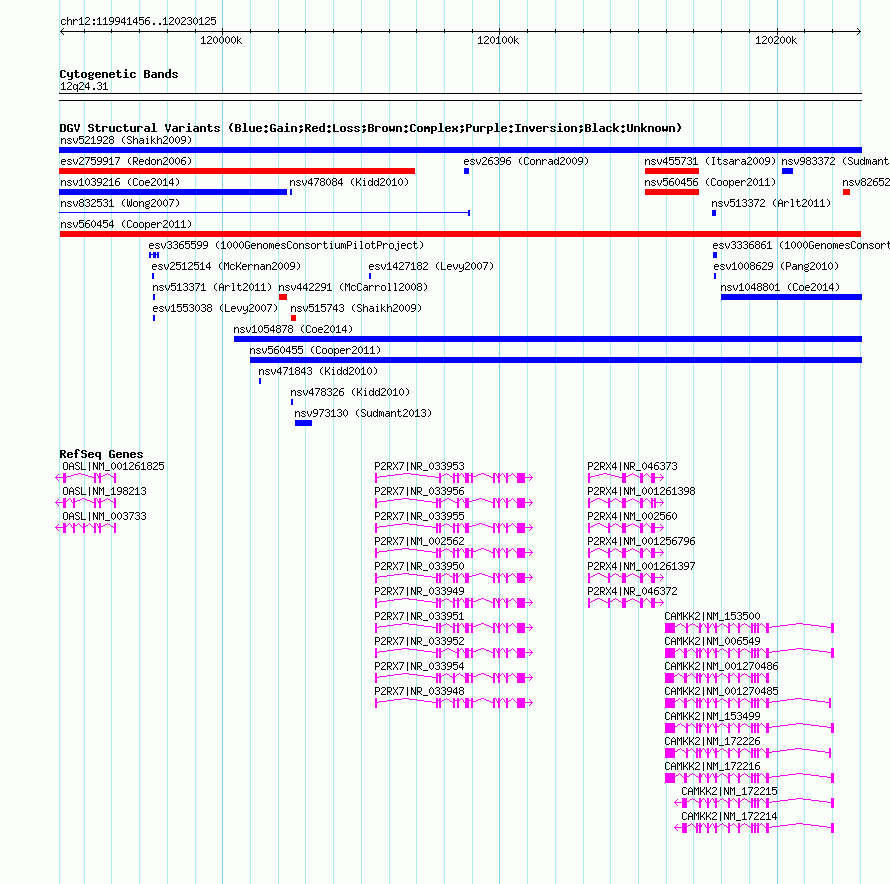Screen dimensions: 890x884
Task: Click the P2RX7|NR_033951 transcript label
Action: point(419,616)
